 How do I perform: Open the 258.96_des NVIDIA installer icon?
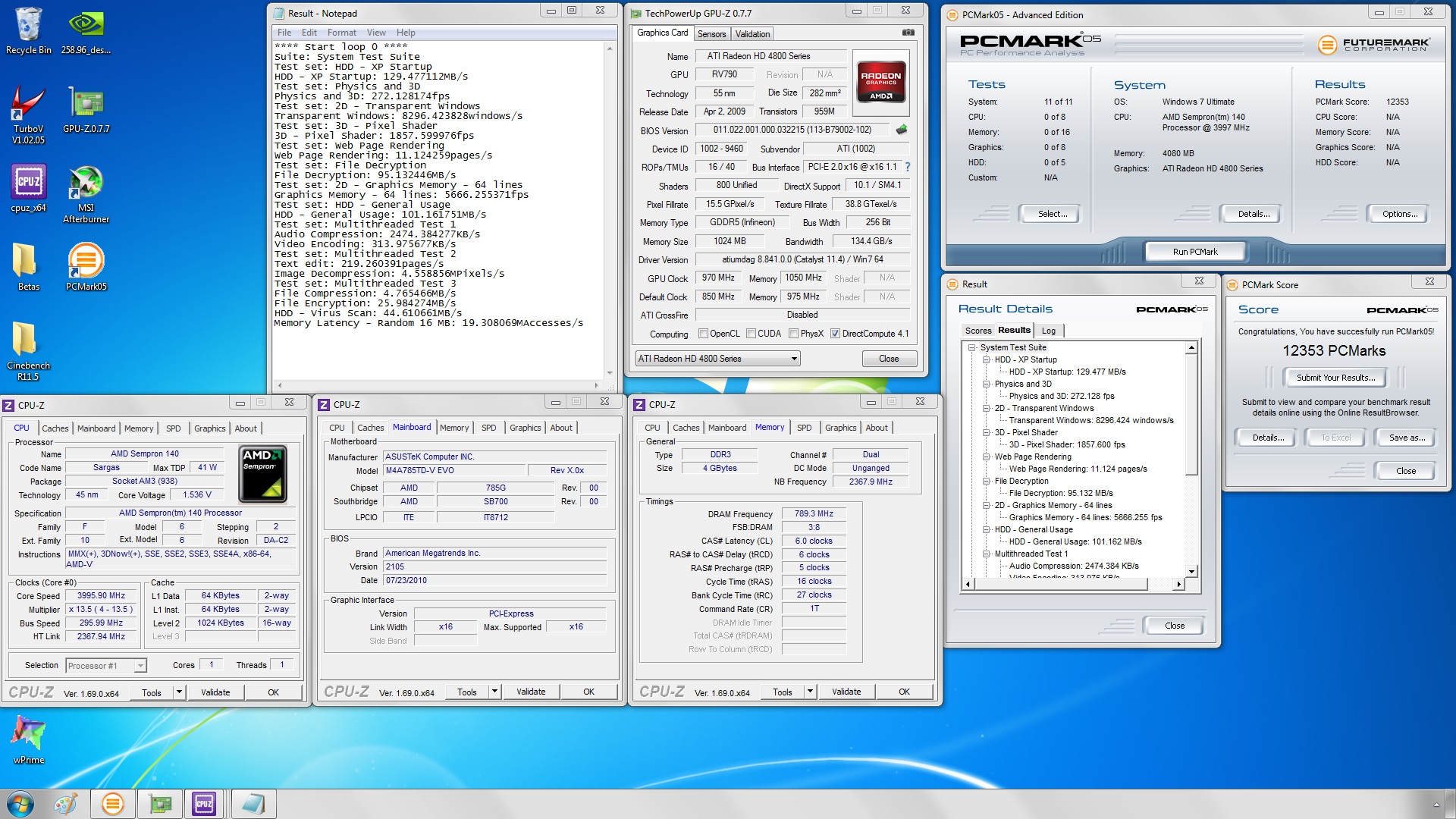click(x=86, y=31)
